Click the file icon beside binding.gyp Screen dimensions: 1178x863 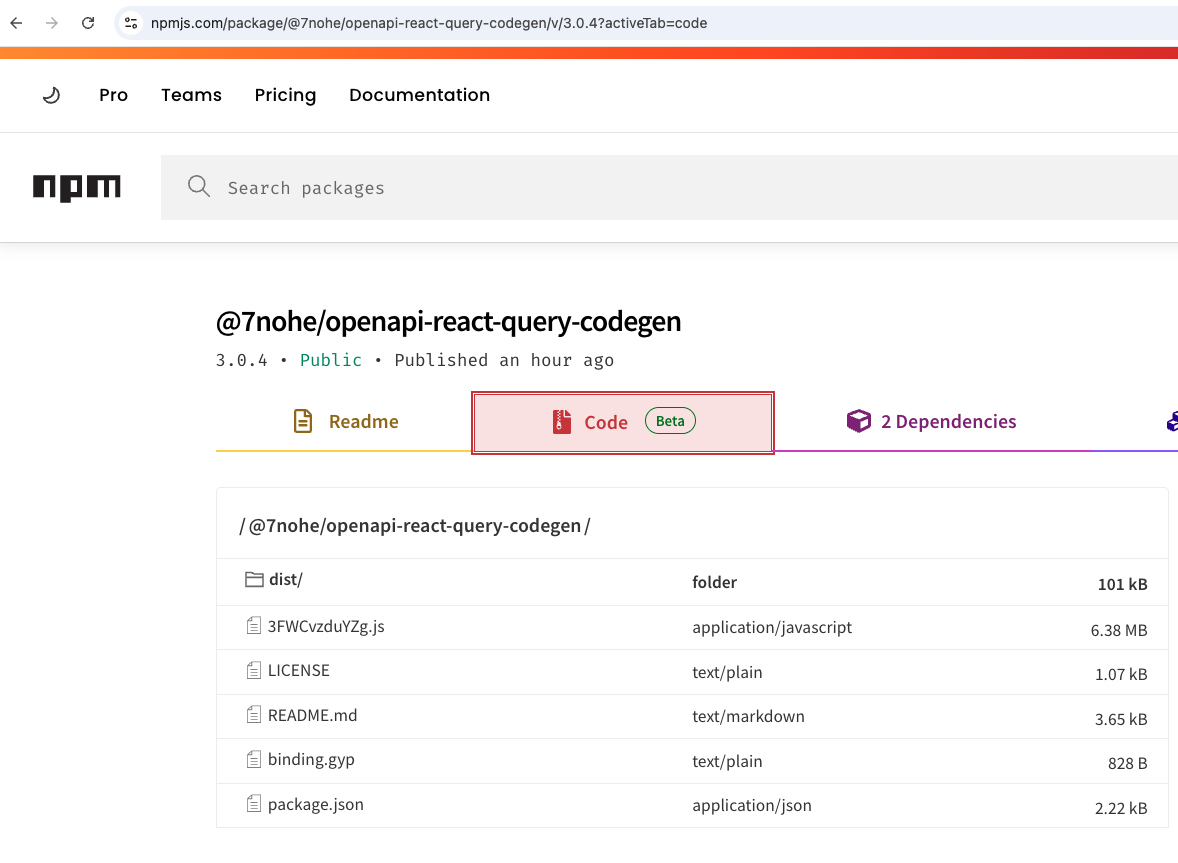(254, 759)
